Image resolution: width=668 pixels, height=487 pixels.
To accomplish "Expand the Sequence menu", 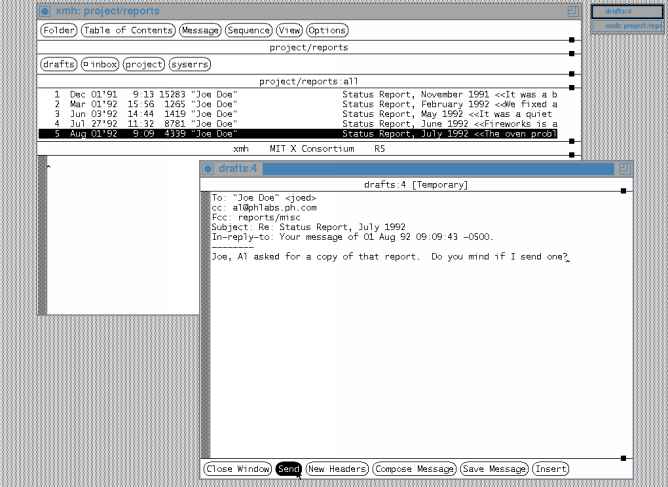I will click(248, 31).
